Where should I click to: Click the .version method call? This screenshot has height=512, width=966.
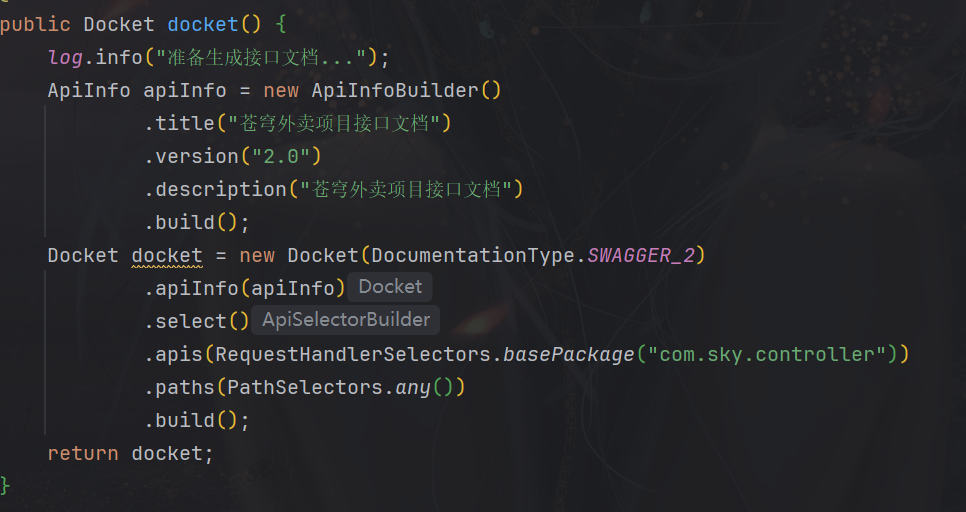195,156
